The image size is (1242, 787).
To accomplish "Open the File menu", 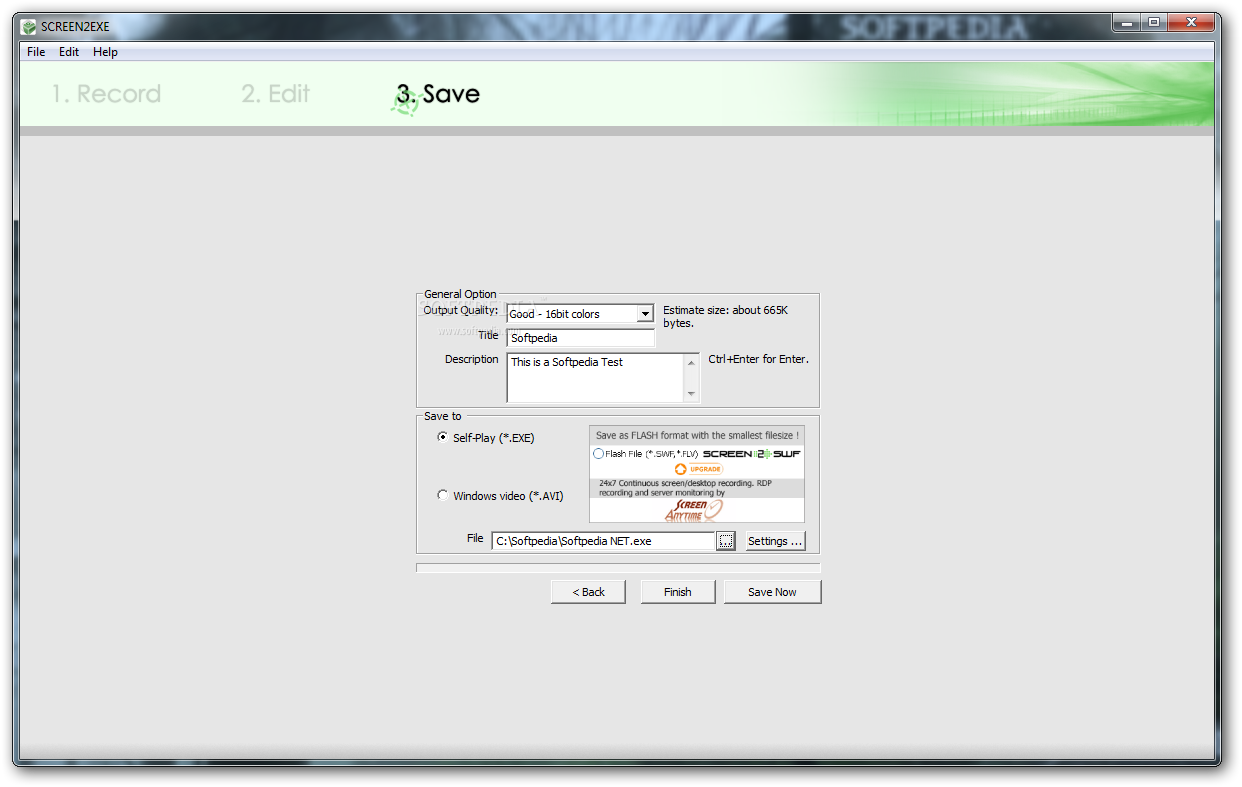I will [x=36, y=52].
